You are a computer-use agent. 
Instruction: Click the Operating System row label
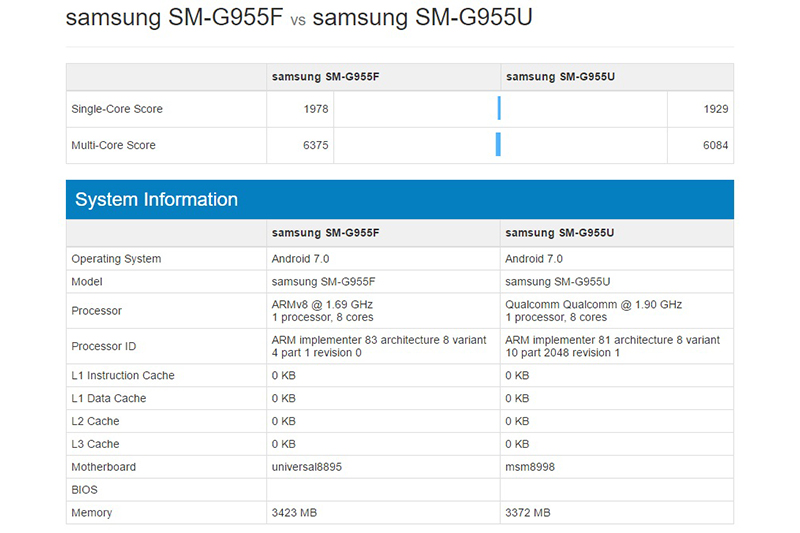click(x=116, y=259)
